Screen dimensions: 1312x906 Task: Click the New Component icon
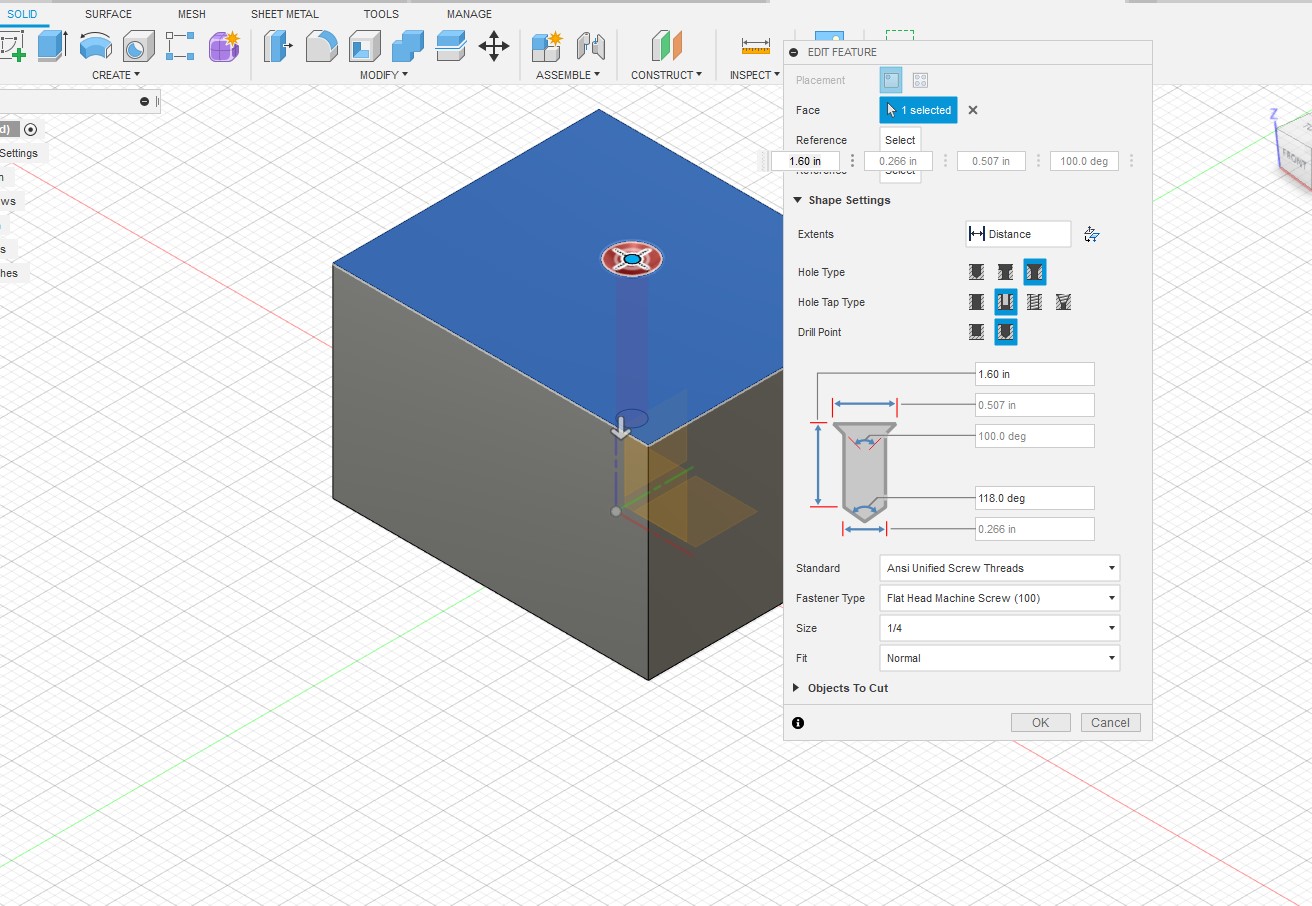547,46
